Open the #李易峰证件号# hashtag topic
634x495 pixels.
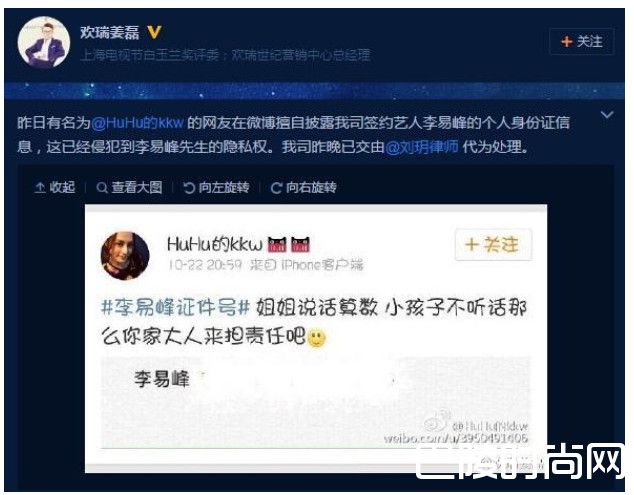175,308
